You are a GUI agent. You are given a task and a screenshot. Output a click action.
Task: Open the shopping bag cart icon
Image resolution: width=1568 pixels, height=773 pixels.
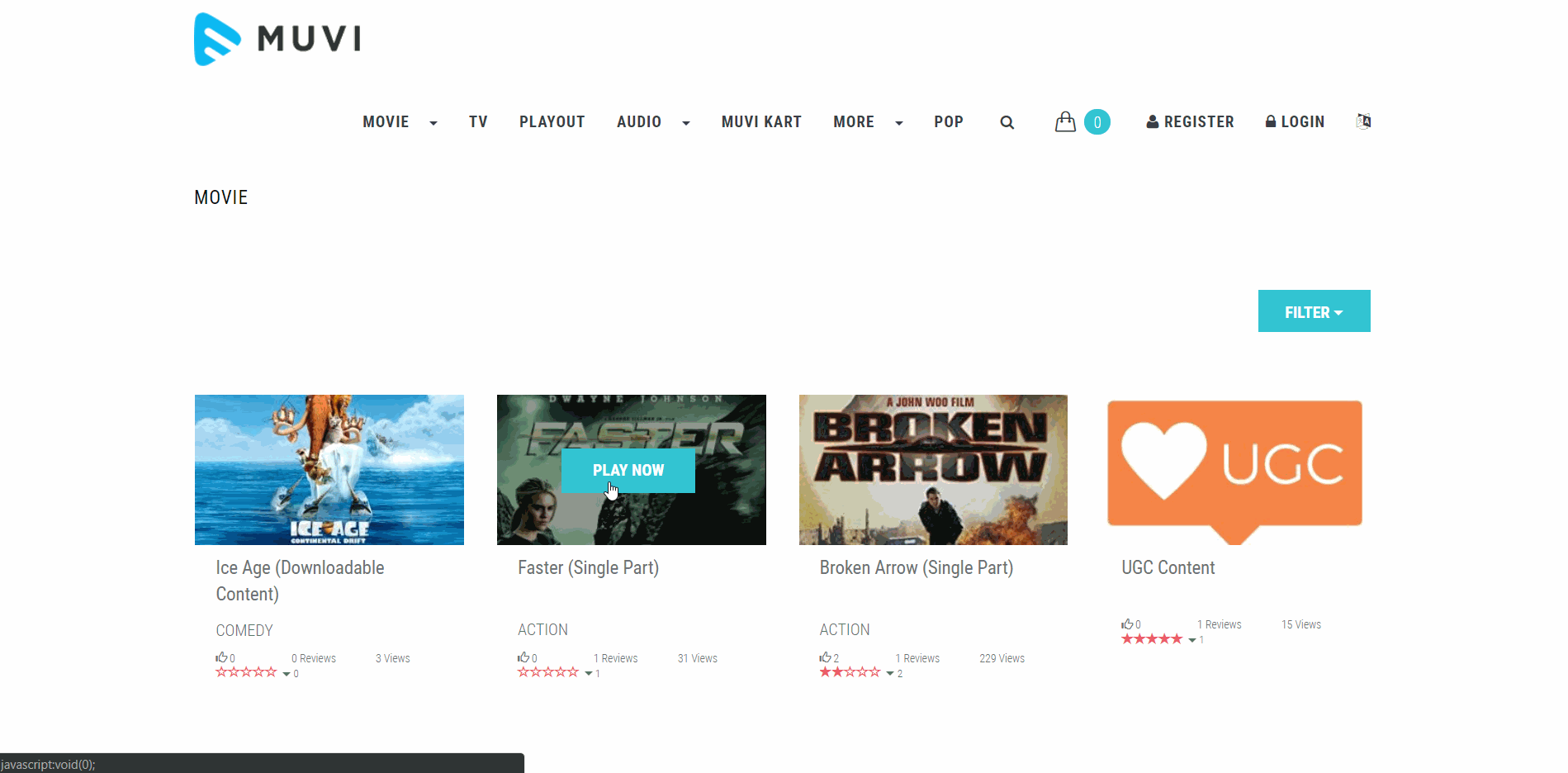pos(1065,121)
